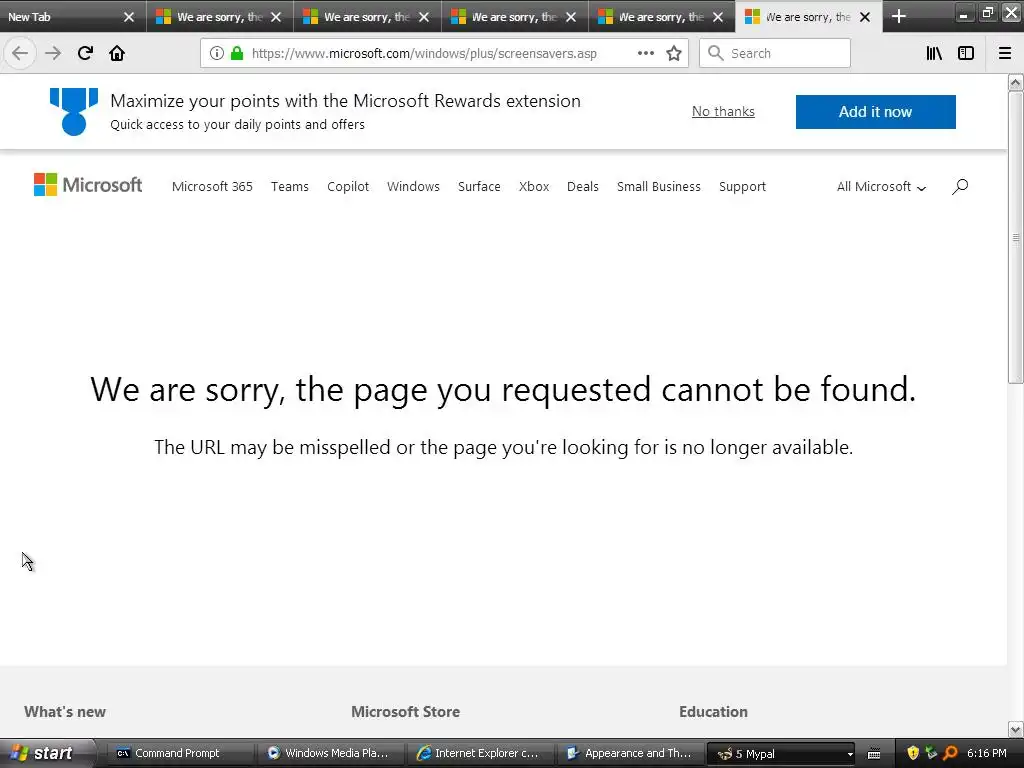The image size is (1024, 768).
Task: Open Deals in the site navigation
Action: point(583,187)
